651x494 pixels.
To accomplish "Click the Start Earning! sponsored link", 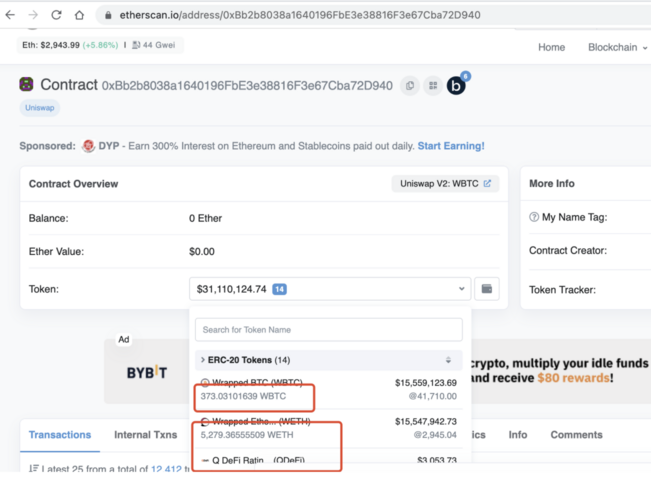I will (x=450, y=146).
